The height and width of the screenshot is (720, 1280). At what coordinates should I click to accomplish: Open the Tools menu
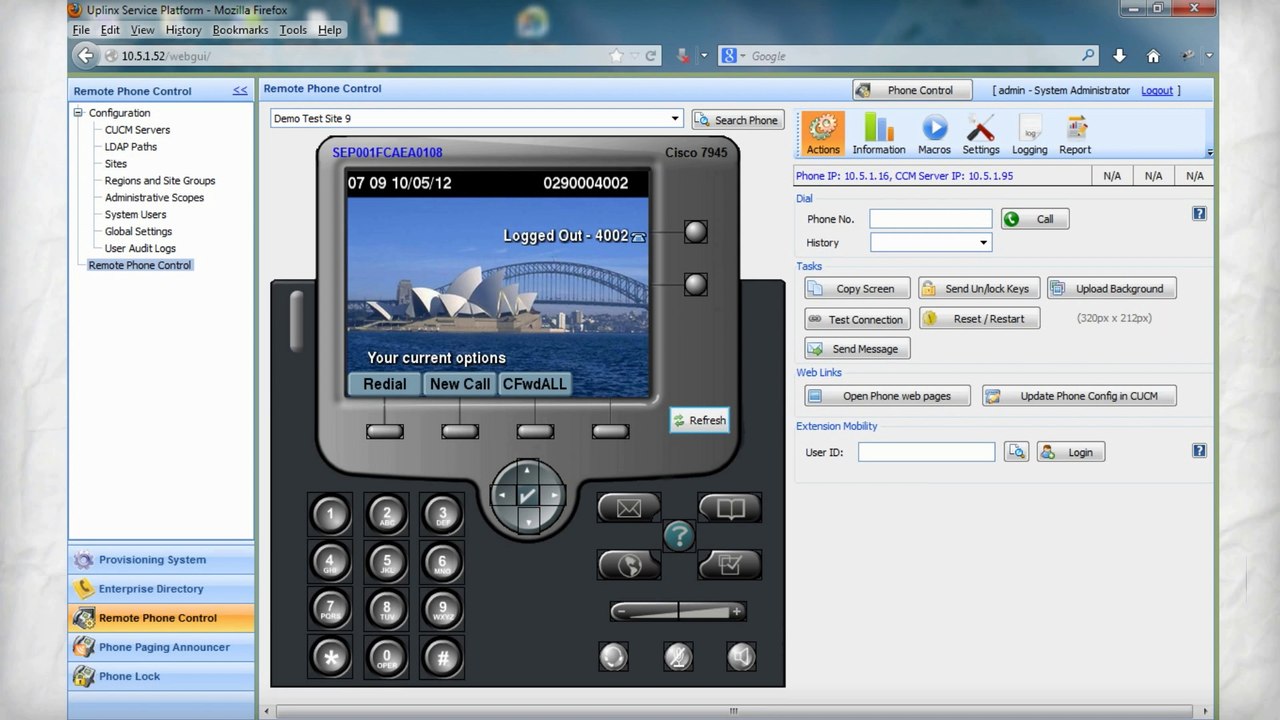(293, 30)
